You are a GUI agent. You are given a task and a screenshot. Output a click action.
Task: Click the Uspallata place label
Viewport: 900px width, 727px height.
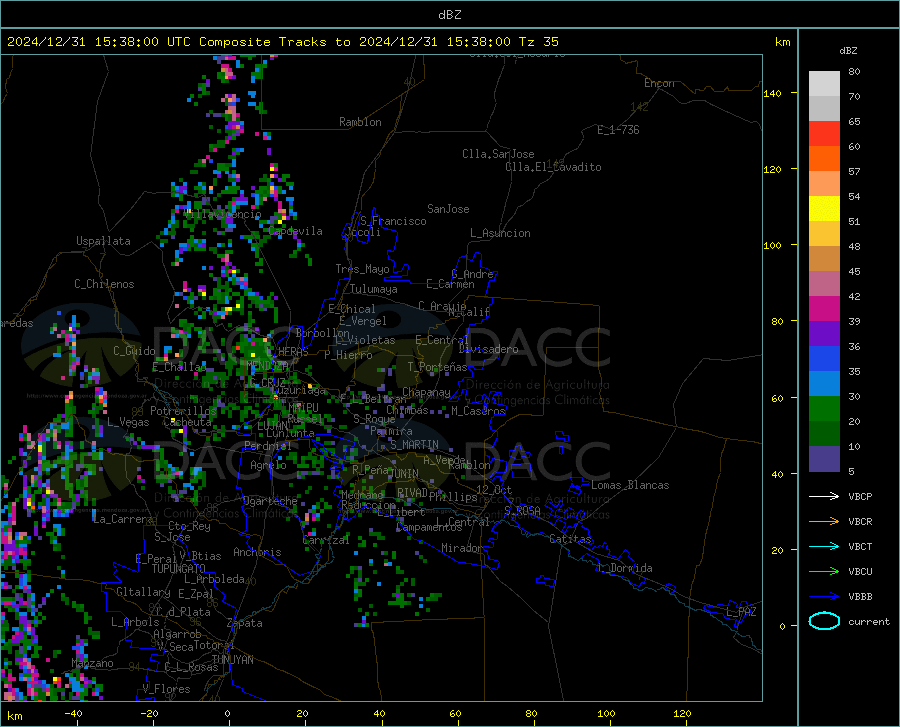103,242
